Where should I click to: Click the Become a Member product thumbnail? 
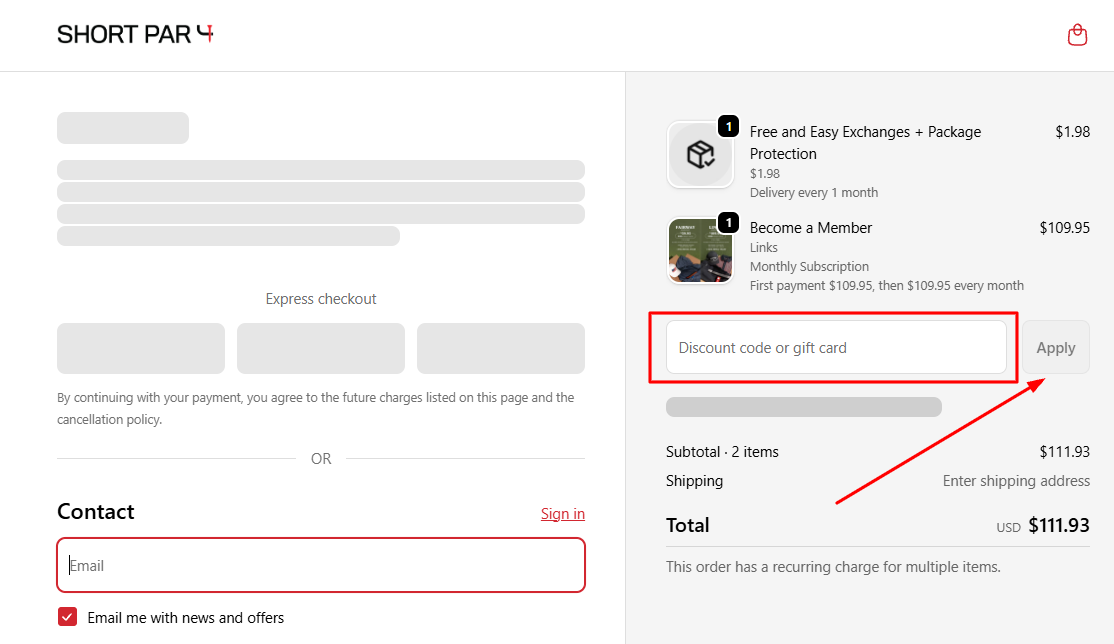(700, 250)
